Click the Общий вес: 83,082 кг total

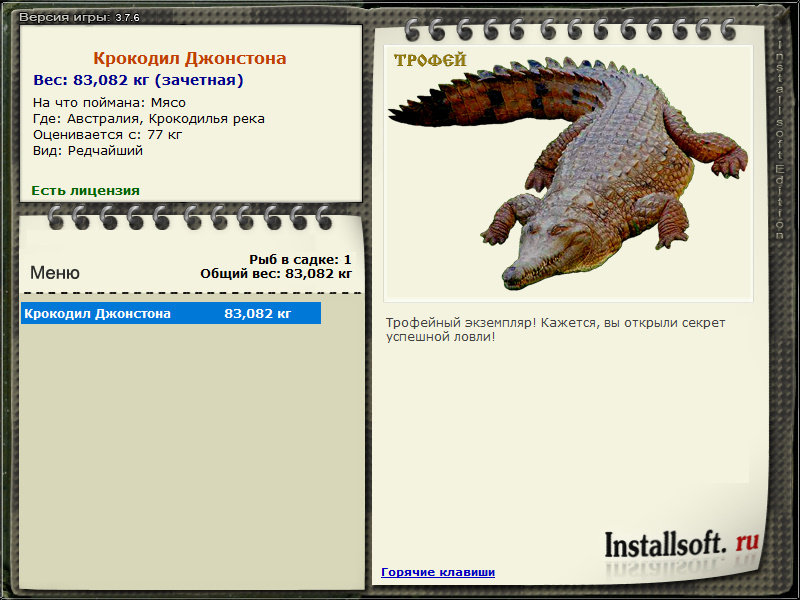coord(276,274)
